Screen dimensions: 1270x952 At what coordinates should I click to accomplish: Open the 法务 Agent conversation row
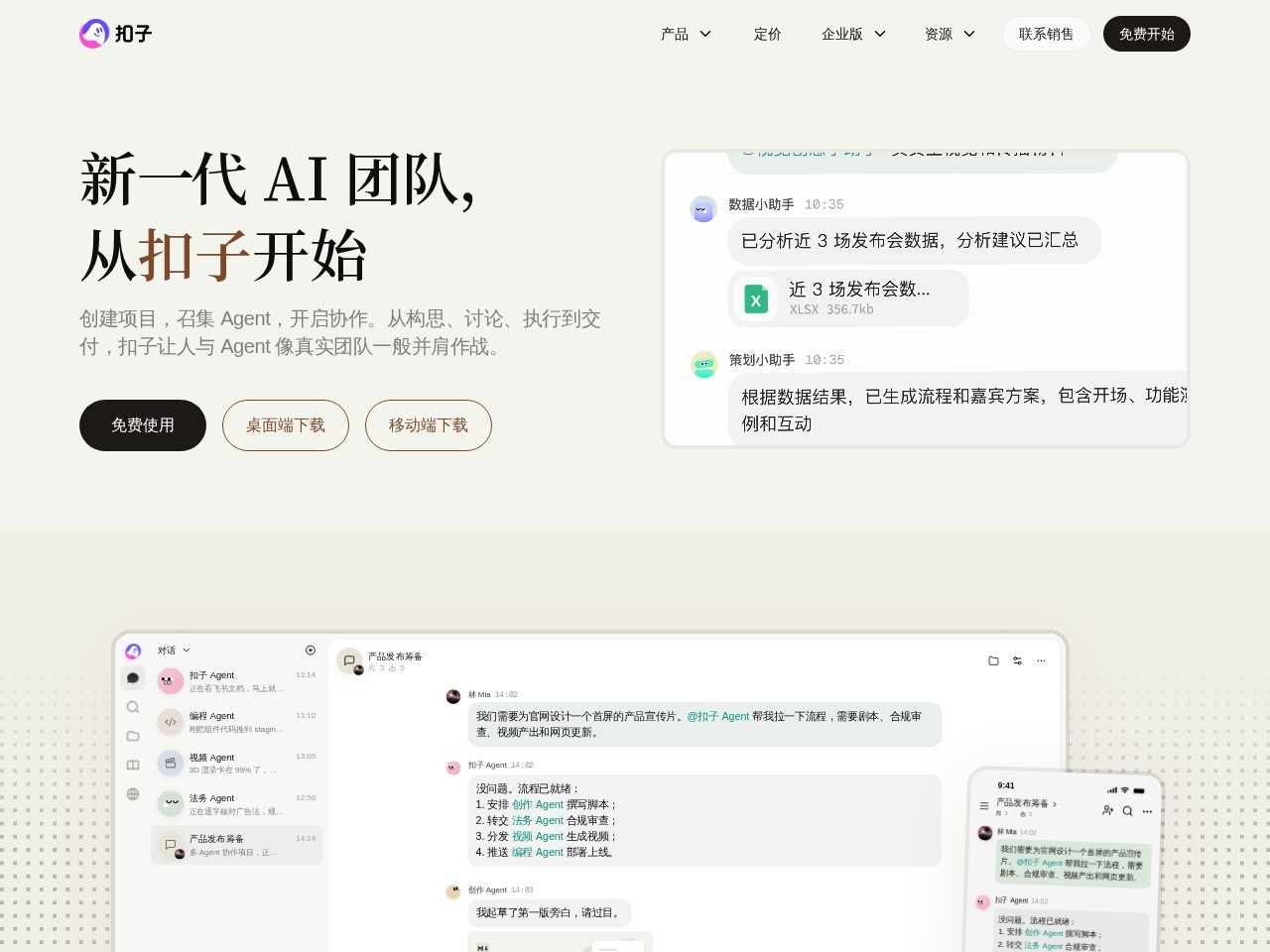click(236, 804)
